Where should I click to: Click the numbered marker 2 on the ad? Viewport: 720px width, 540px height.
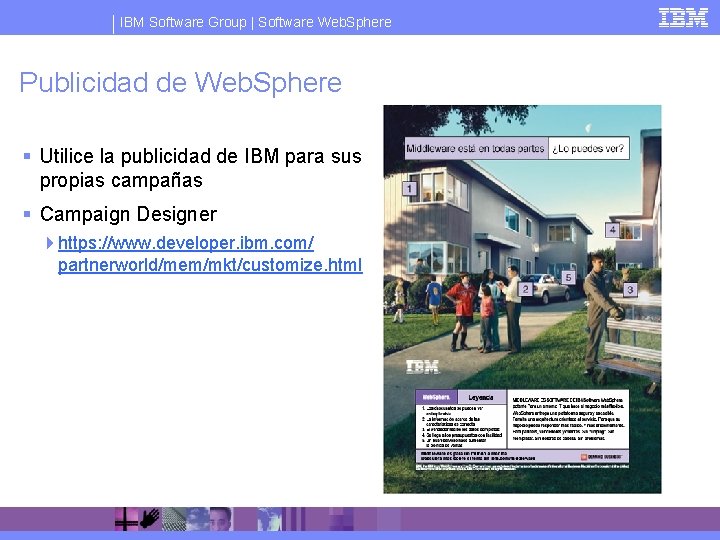coord(525,289)
